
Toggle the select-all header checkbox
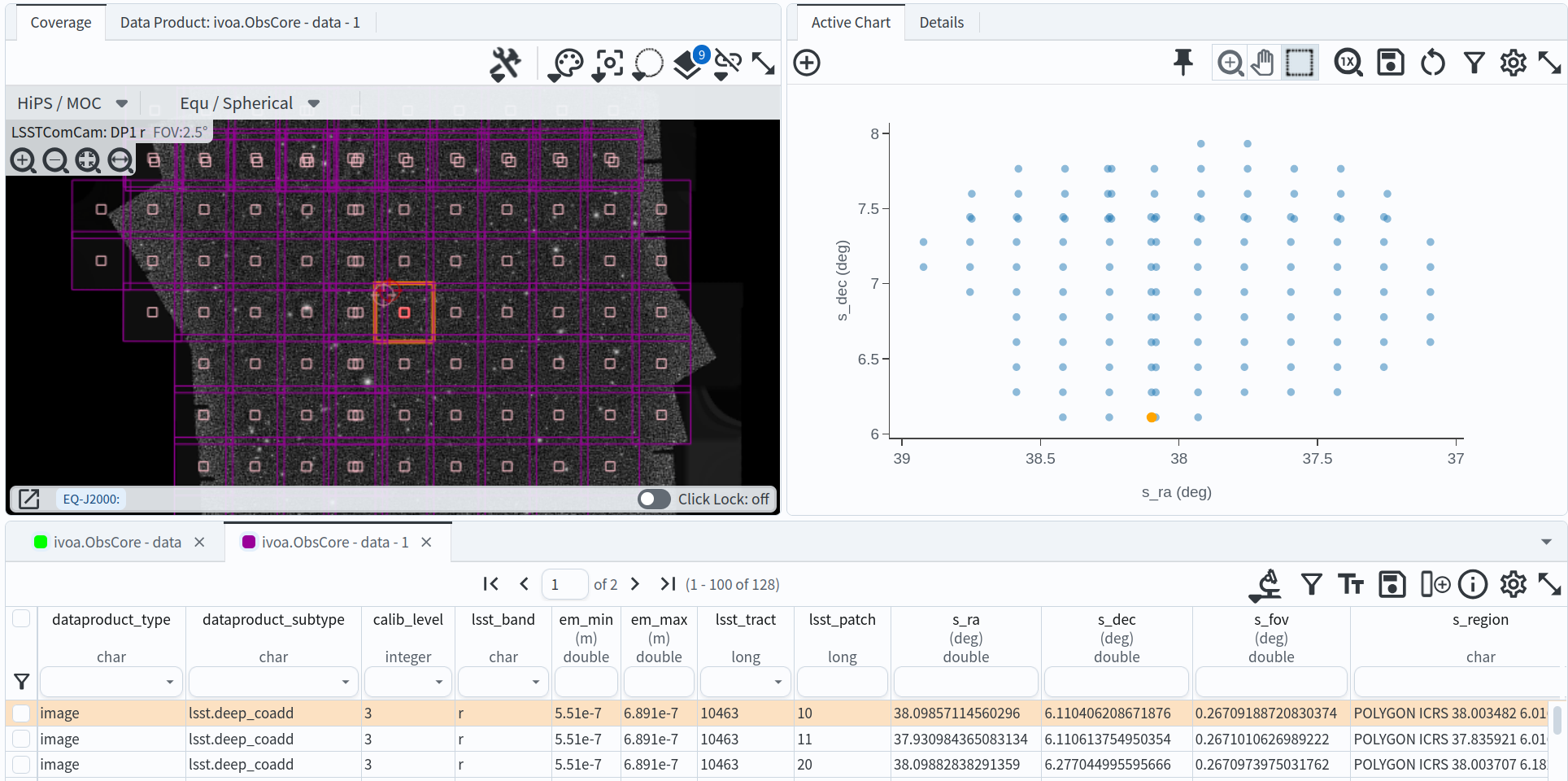pyautogui.click(x=21, y=619)
